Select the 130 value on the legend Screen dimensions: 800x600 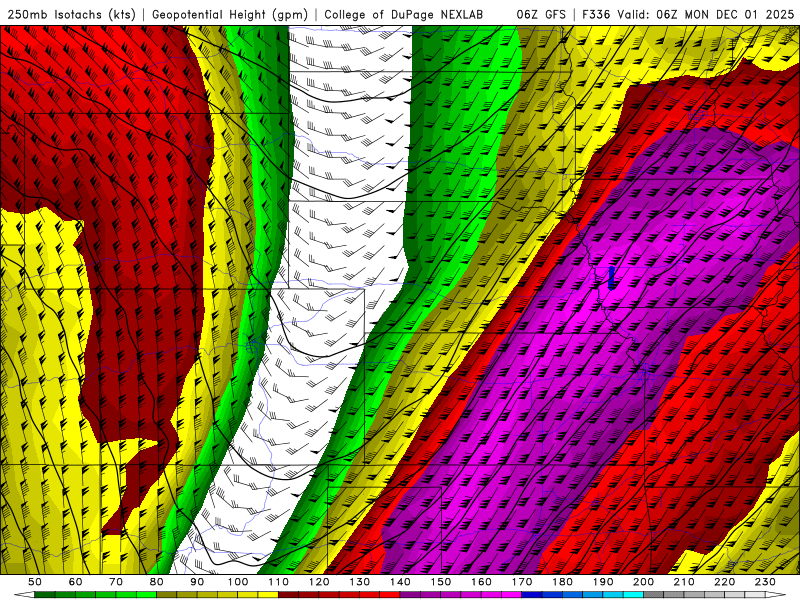click(360, 582)
